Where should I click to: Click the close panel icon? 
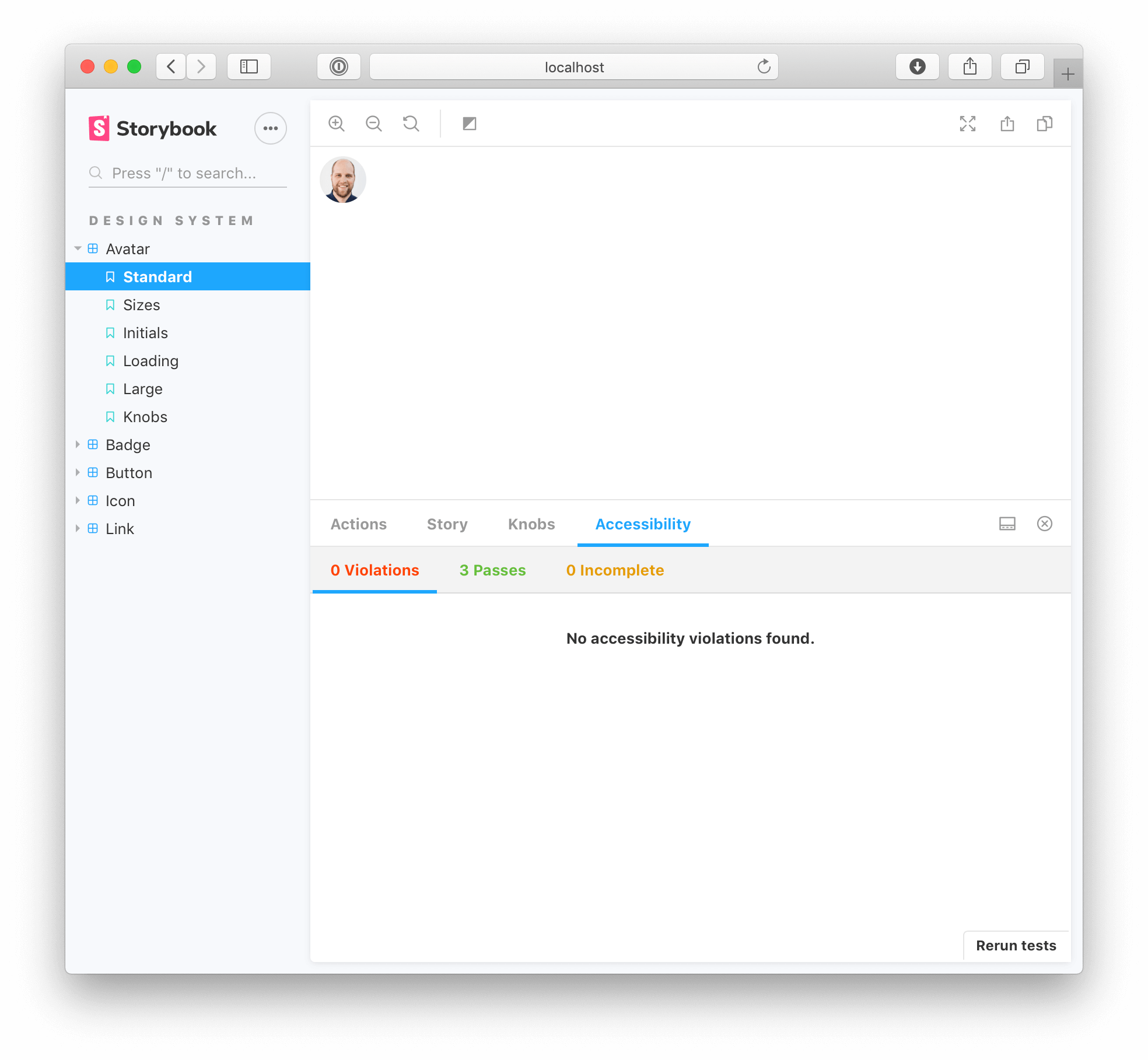pos(1045,523)
